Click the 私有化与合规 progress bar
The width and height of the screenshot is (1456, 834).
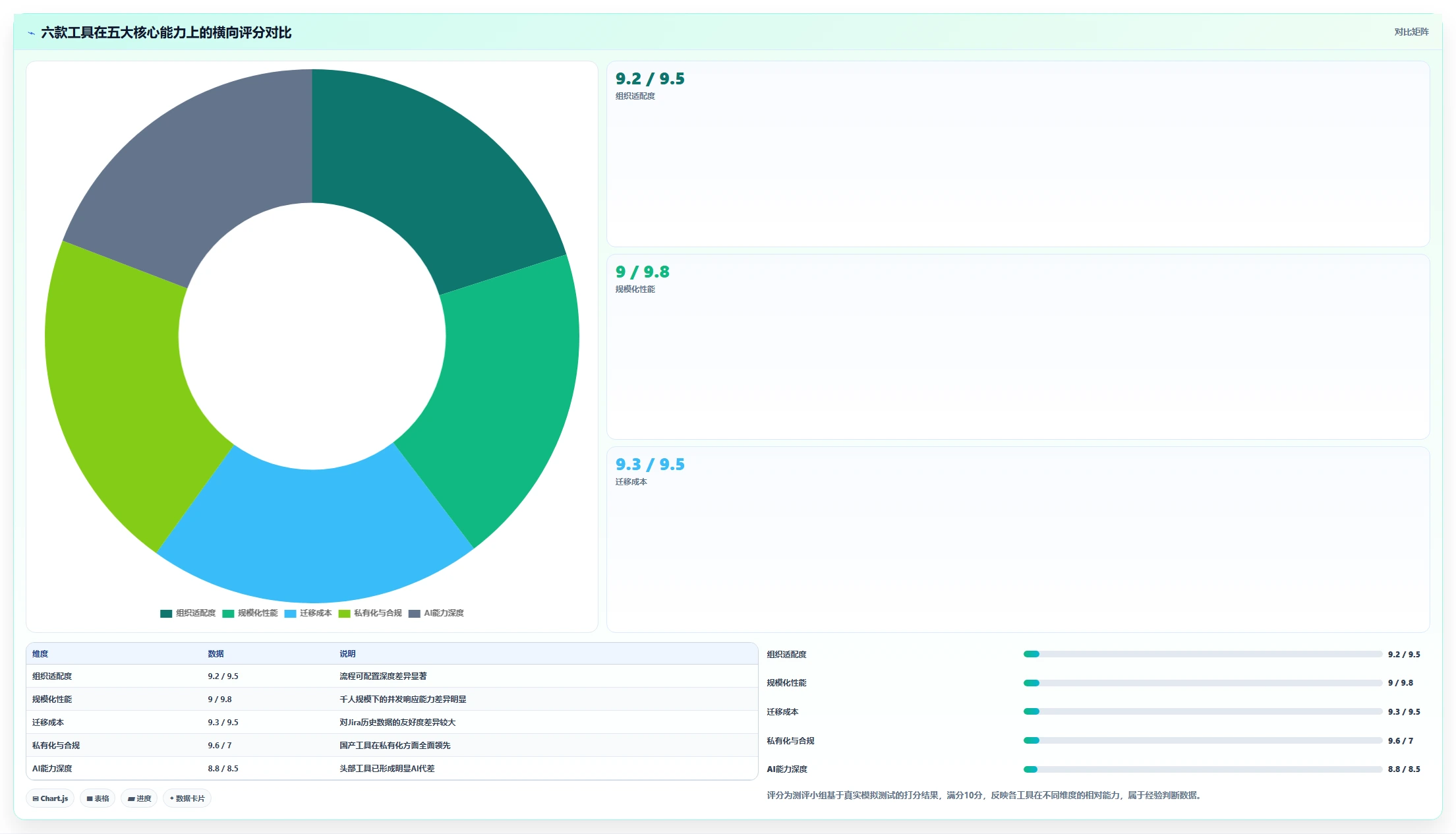pyautogui.click(x=1203, y=740)
